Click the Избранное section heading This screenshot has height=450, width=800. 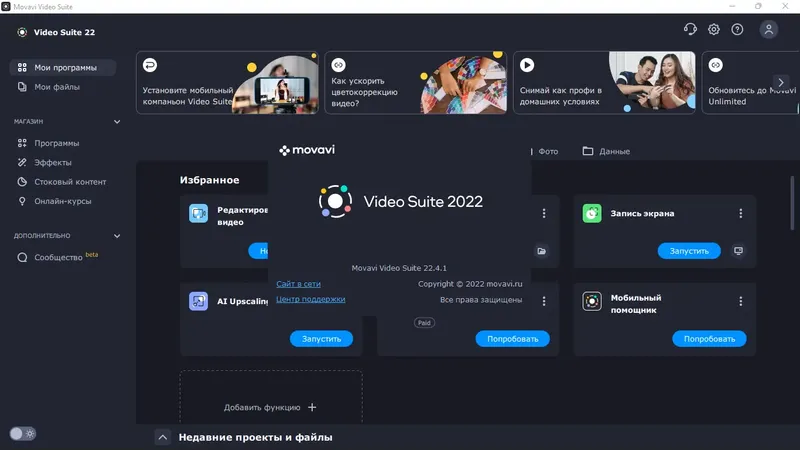coord(209,180)
